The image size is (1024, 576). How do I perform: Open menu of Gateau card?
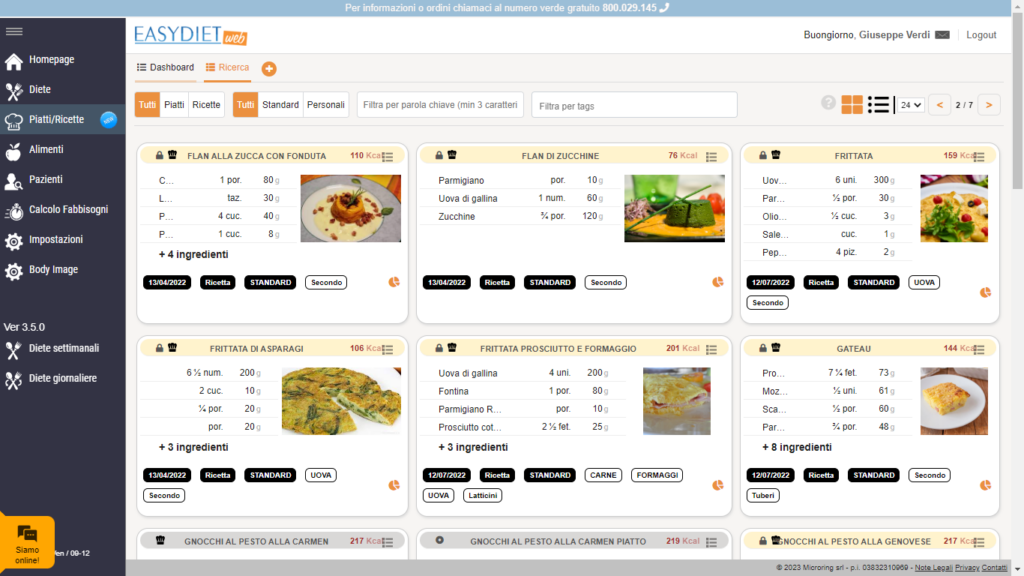point(979,349)
